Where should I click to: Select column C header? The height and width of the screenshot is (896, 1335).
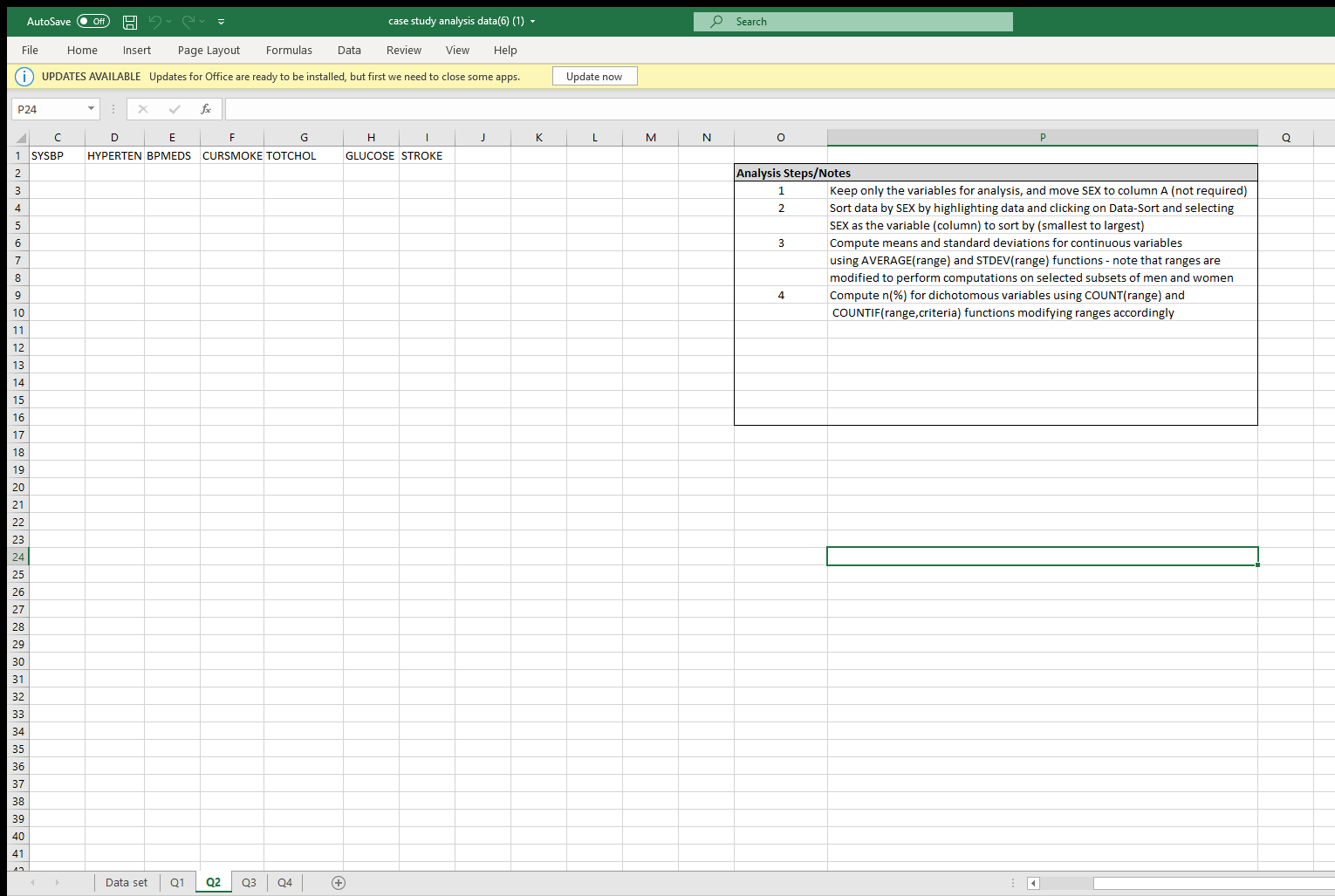pos(58,137)
